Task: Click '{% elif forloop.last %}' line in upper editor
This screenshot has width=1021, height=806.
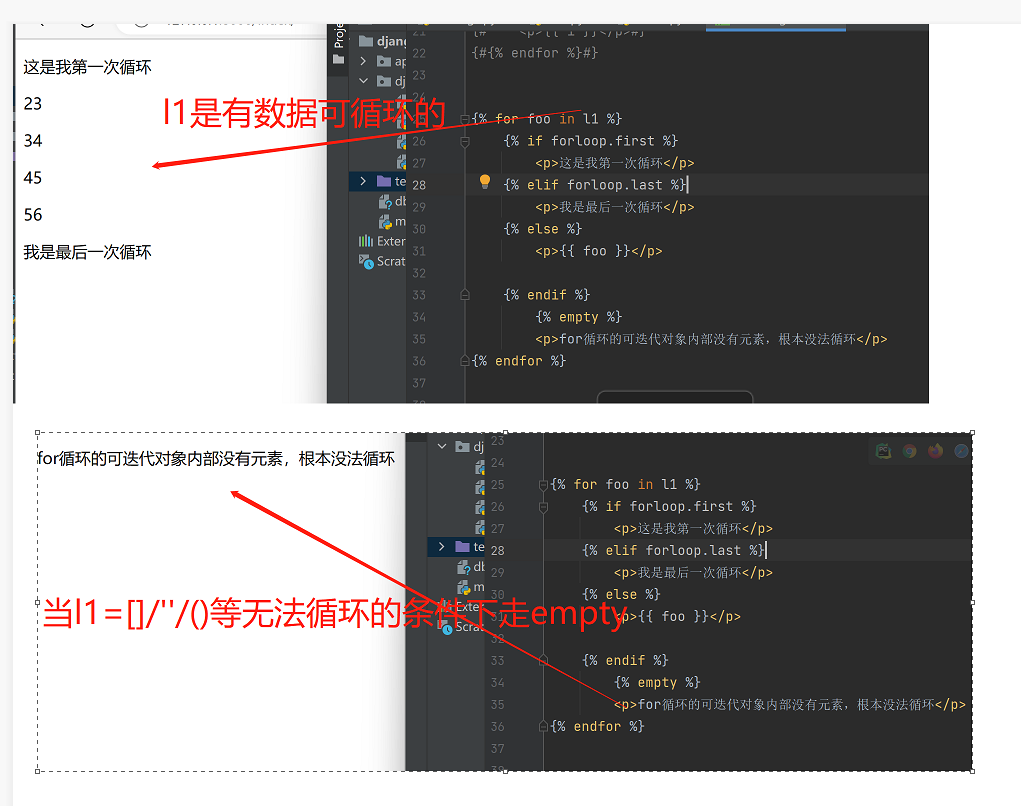Action: pyautogui.click(x=594, y=185)
